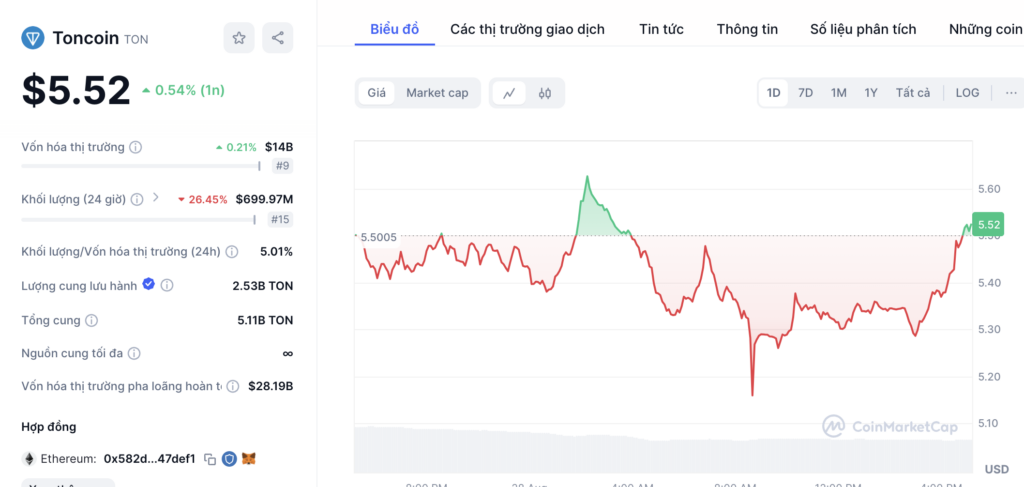
Task: Click the $14B market cap value
Action: [279, 147]
